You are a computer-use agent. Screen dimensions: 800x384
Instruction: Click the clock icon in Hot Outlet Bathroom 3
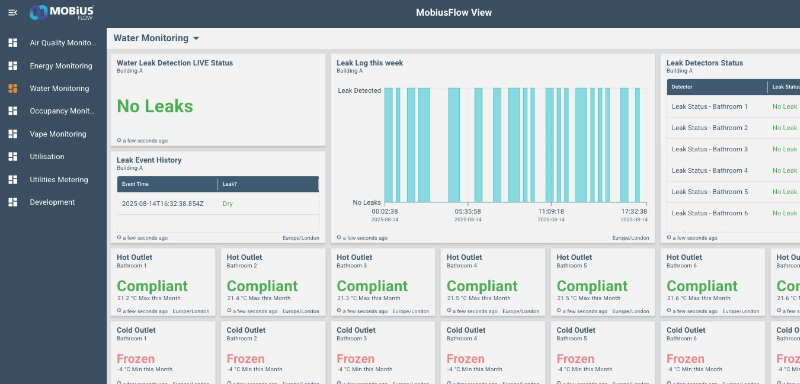tap(339, 311)
